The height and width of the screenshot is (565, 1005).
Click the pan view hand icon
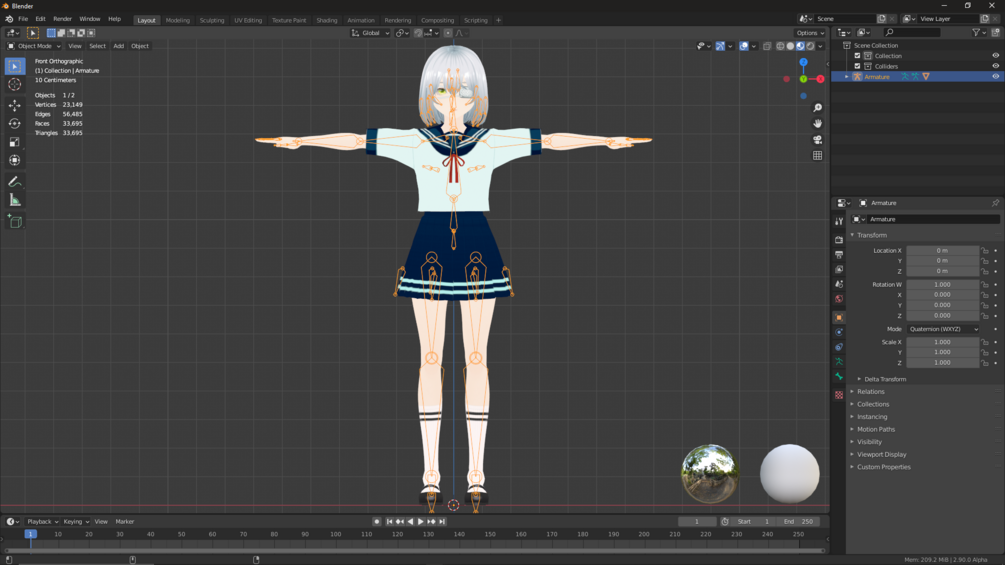(817, 124)
